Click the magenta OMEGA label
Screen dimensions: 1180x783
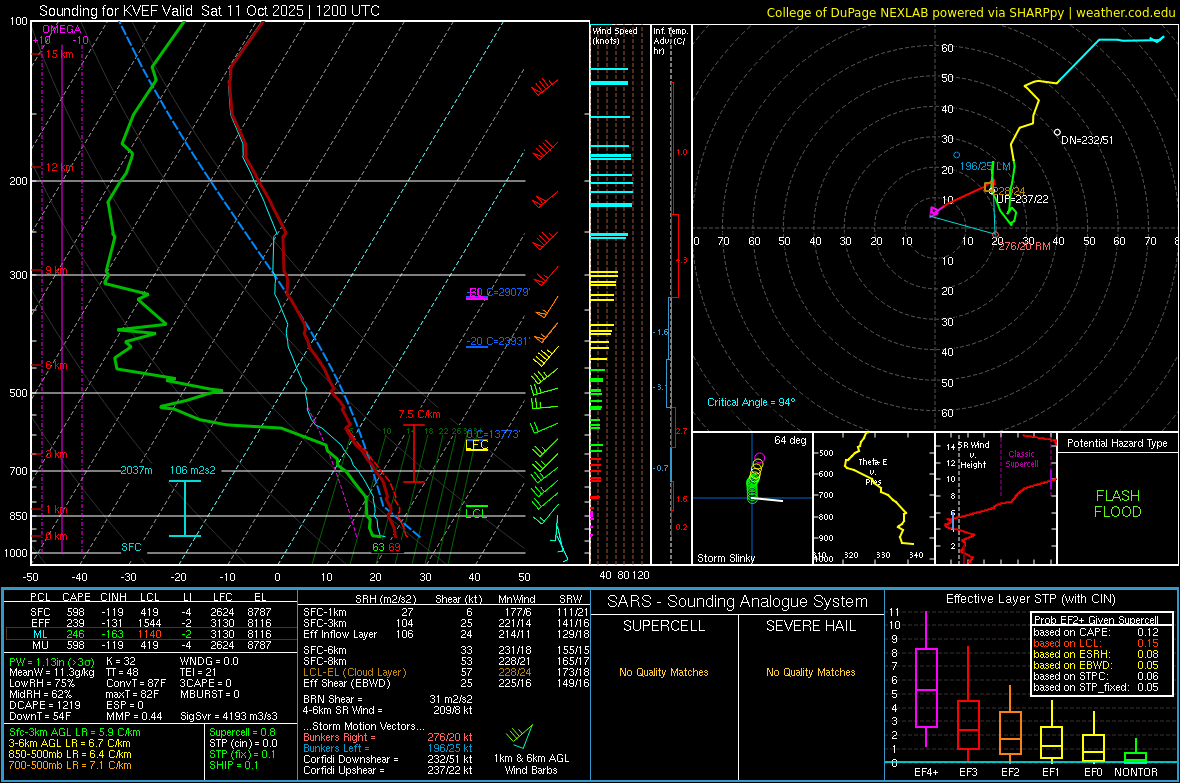pos(61,29)
